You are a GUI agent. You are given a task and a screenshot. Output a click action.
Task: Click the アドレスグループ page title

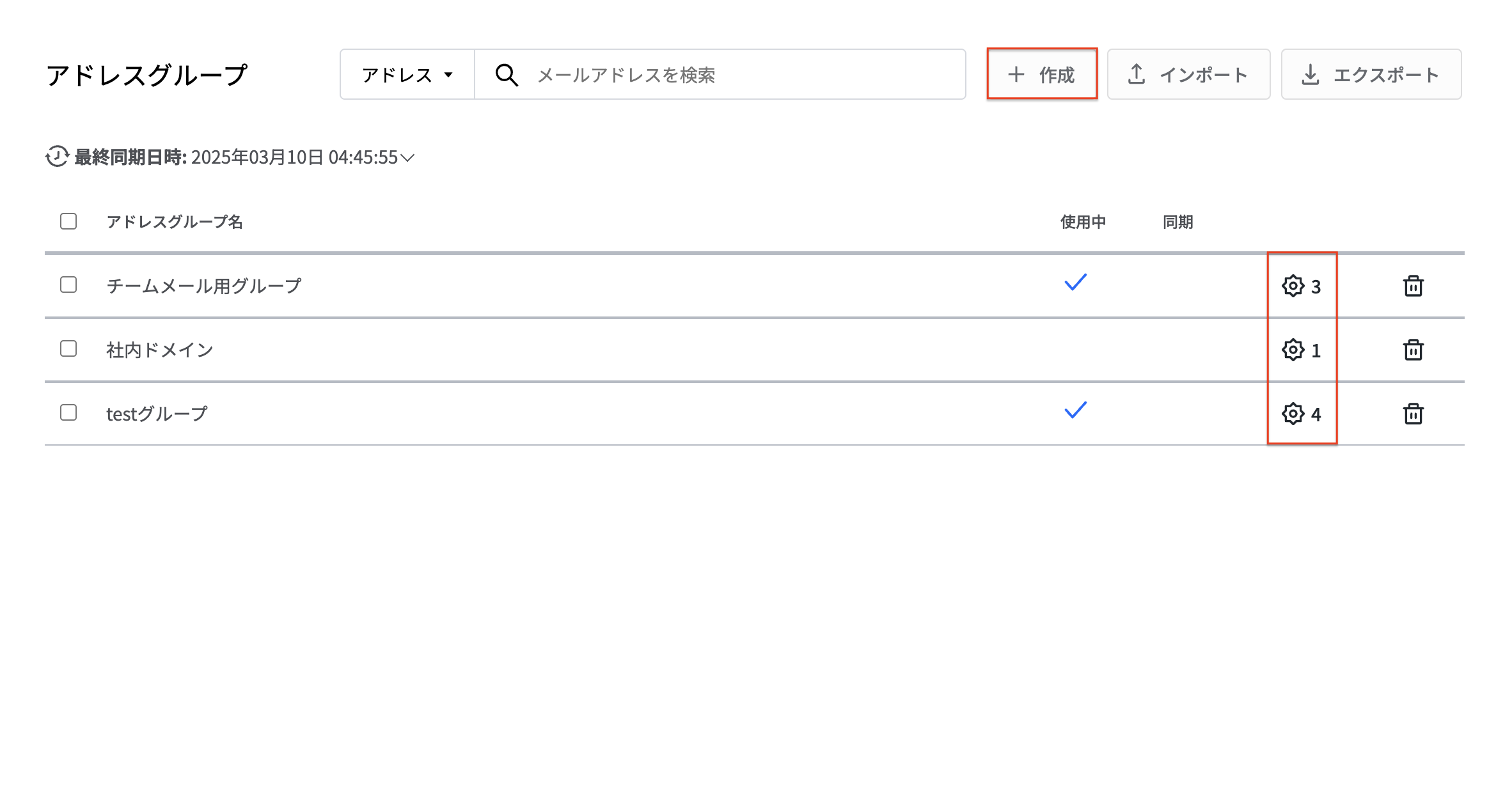pos(146,75)
